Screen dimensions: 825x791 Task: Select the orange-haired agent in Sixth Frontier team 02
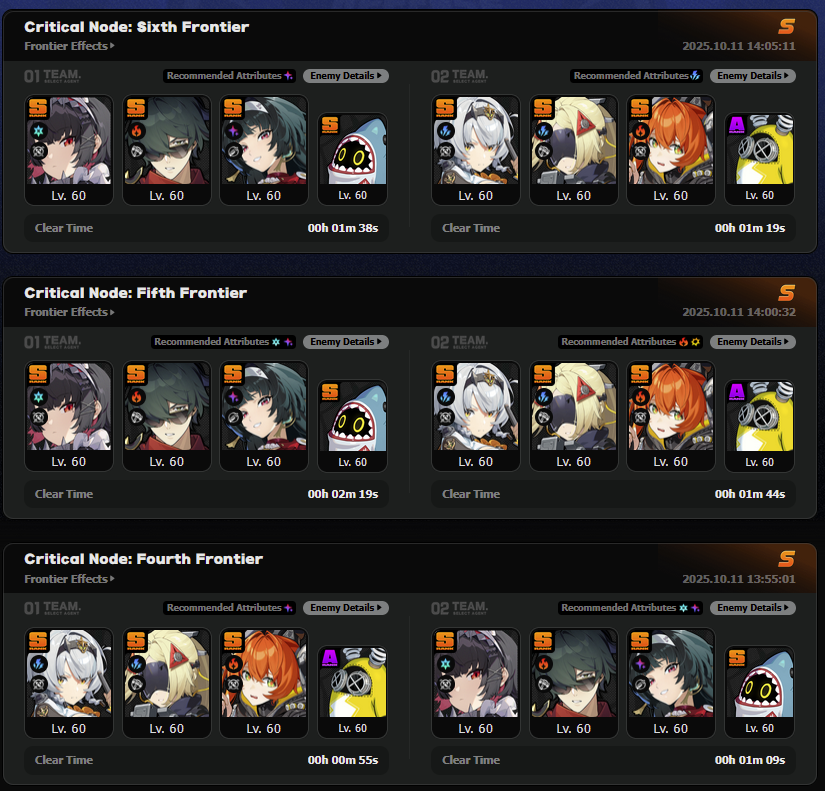pyautogui.click(x=671, y=150)
